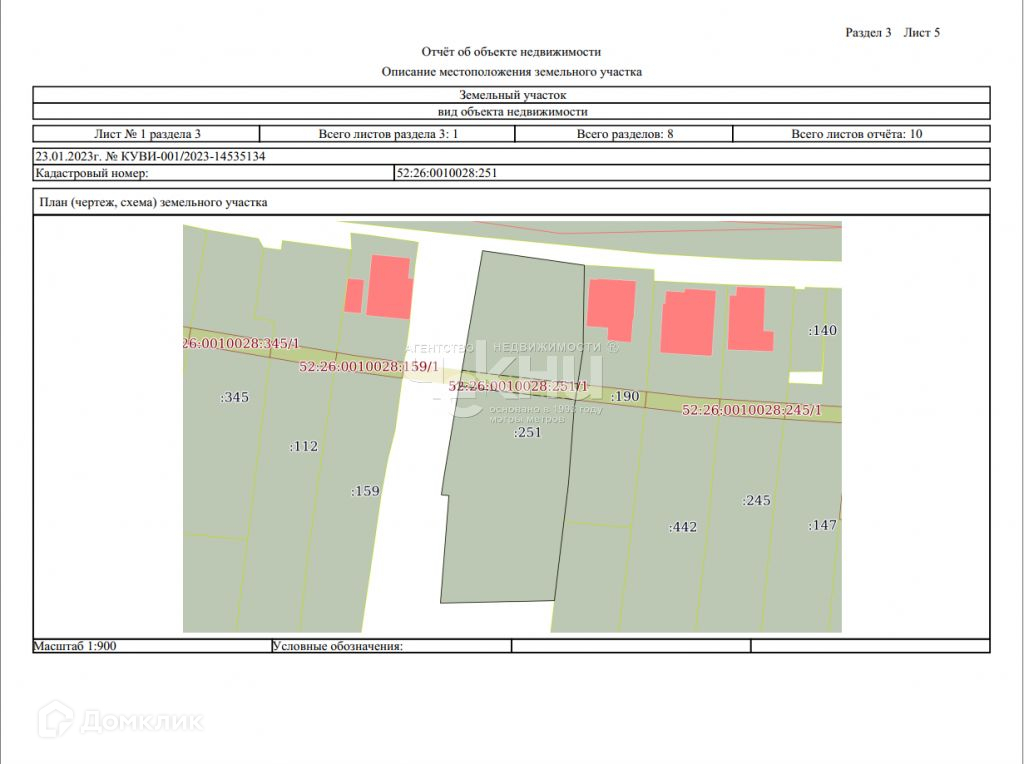Click red building above the ':190' label

[612, 309]
